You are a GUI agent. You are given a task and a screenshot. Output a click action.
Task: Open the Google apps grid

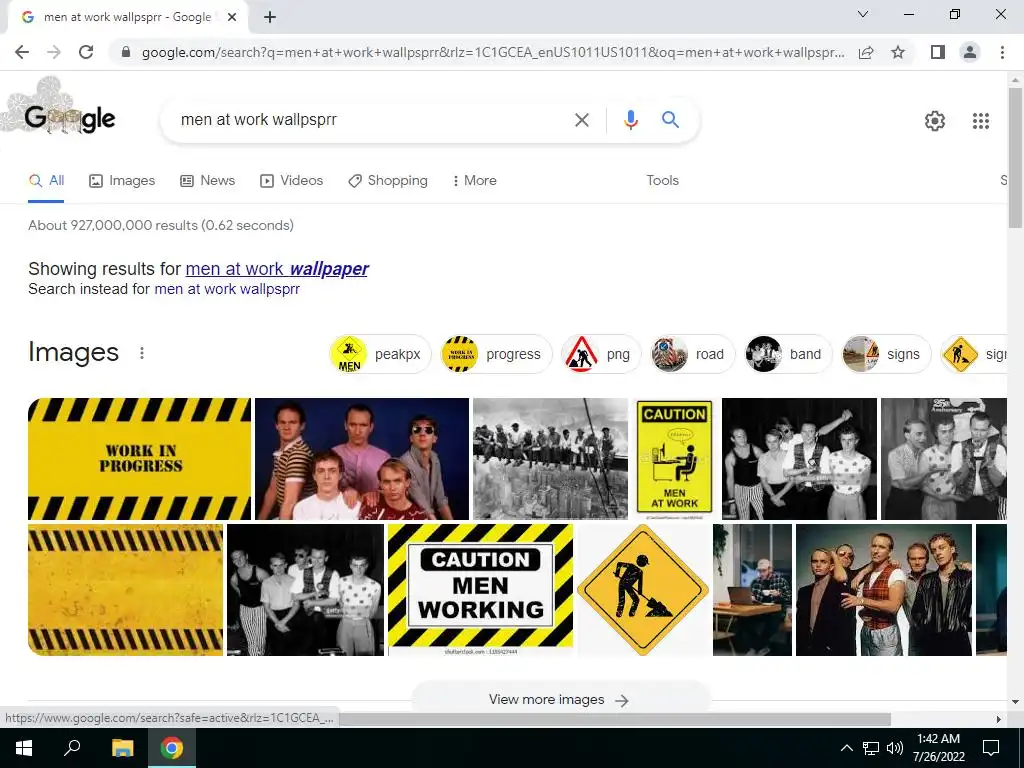[x=980, y=121]
